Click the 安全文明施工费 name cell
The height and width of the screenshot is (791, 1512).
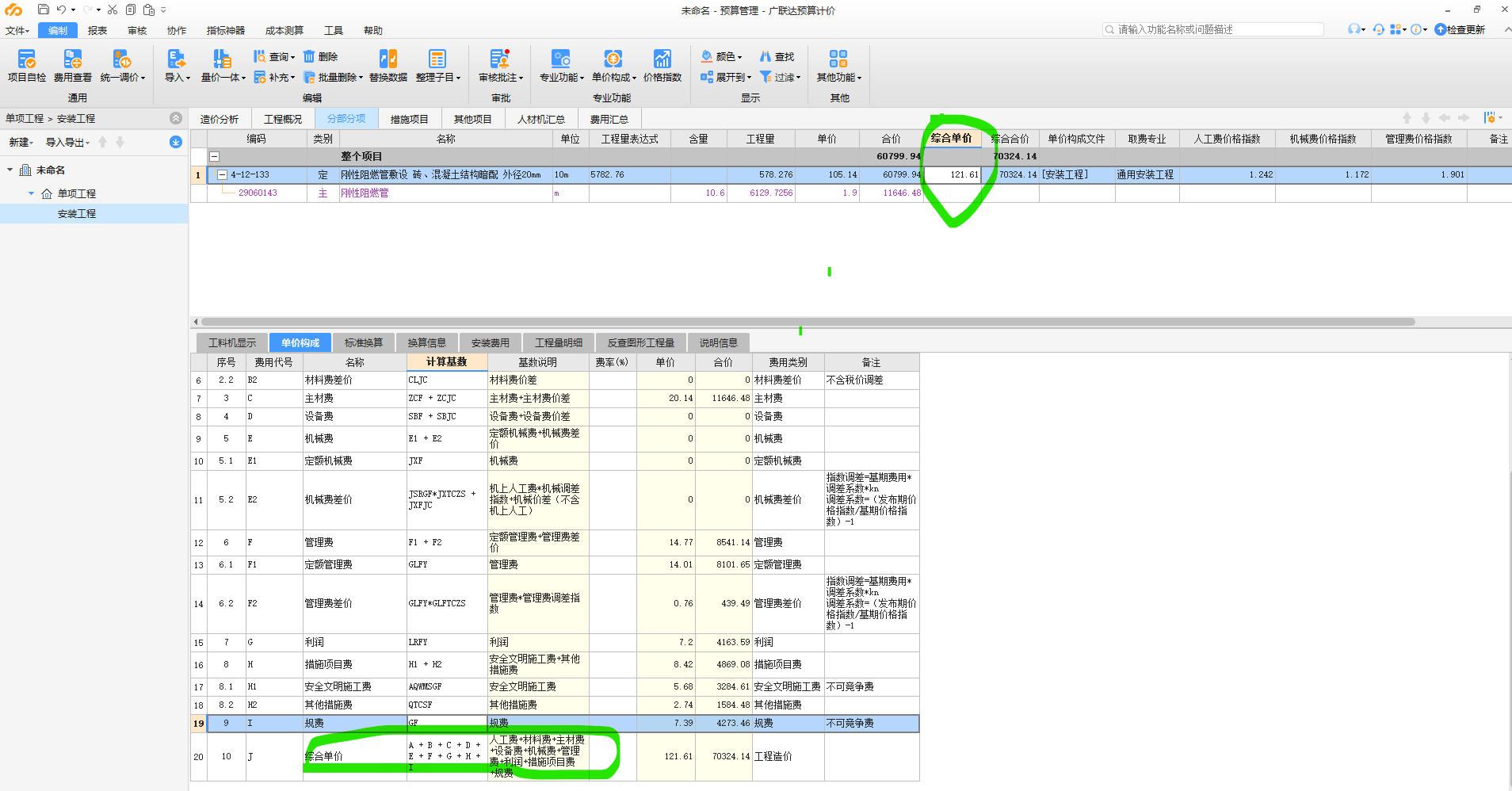[355, 686]
